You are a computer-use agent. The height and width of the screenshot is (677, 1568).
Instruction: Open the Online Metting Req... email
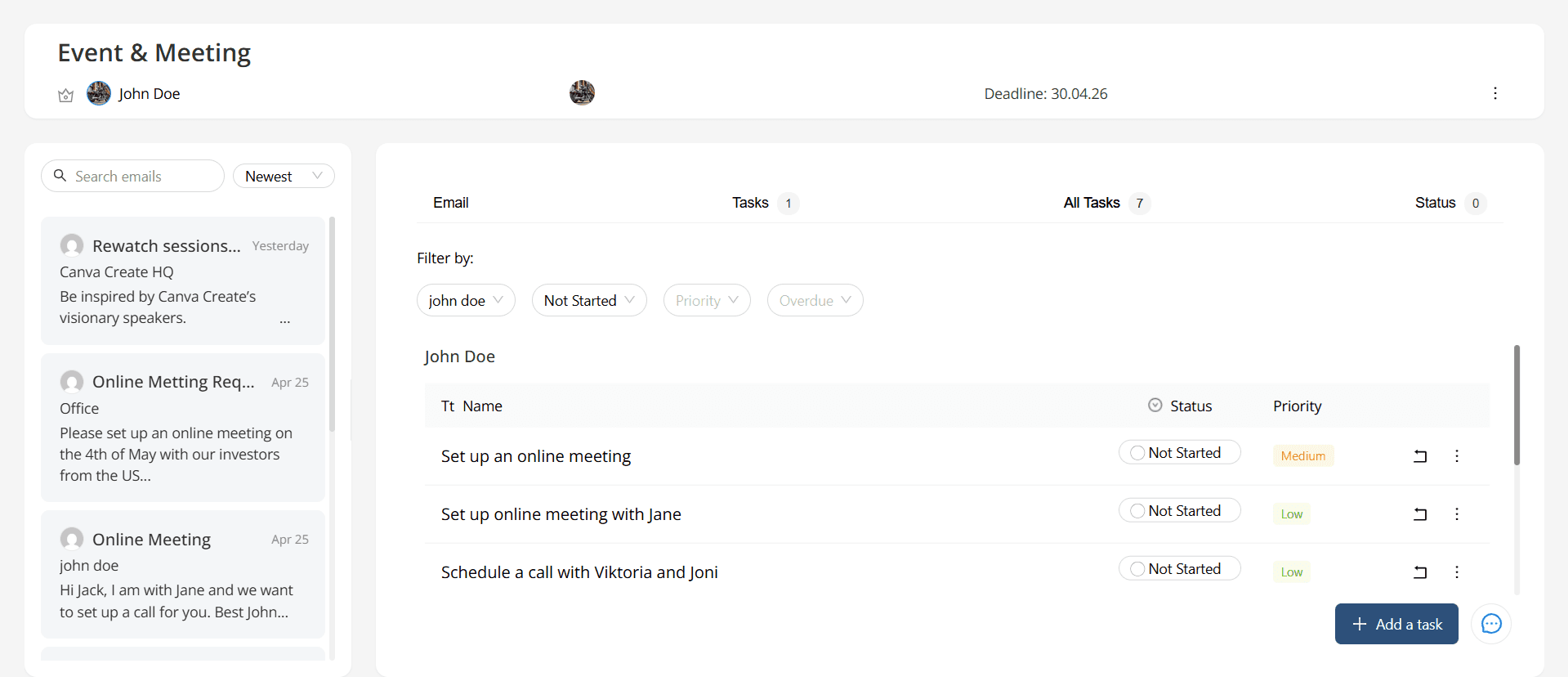click(x=183, y=428)
